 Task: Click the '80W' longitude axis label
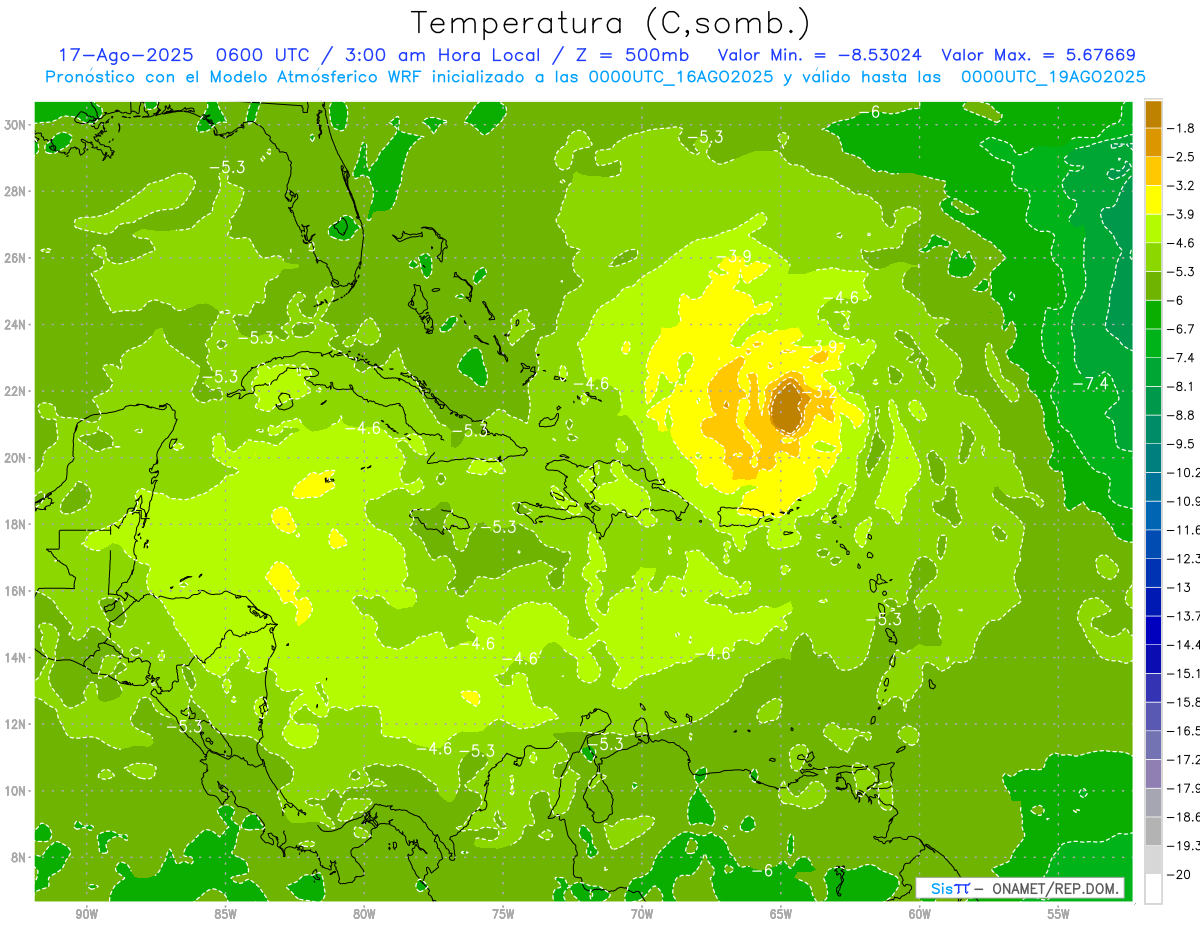click(364, 914)
